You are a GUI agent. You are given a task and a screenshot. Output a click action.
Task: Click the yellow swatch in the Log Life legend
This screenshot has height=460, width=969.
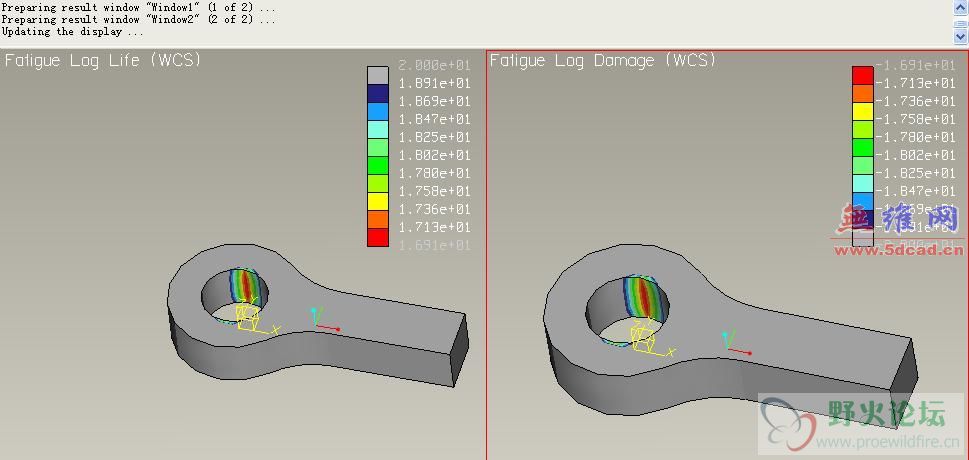[x=378, y=202]
